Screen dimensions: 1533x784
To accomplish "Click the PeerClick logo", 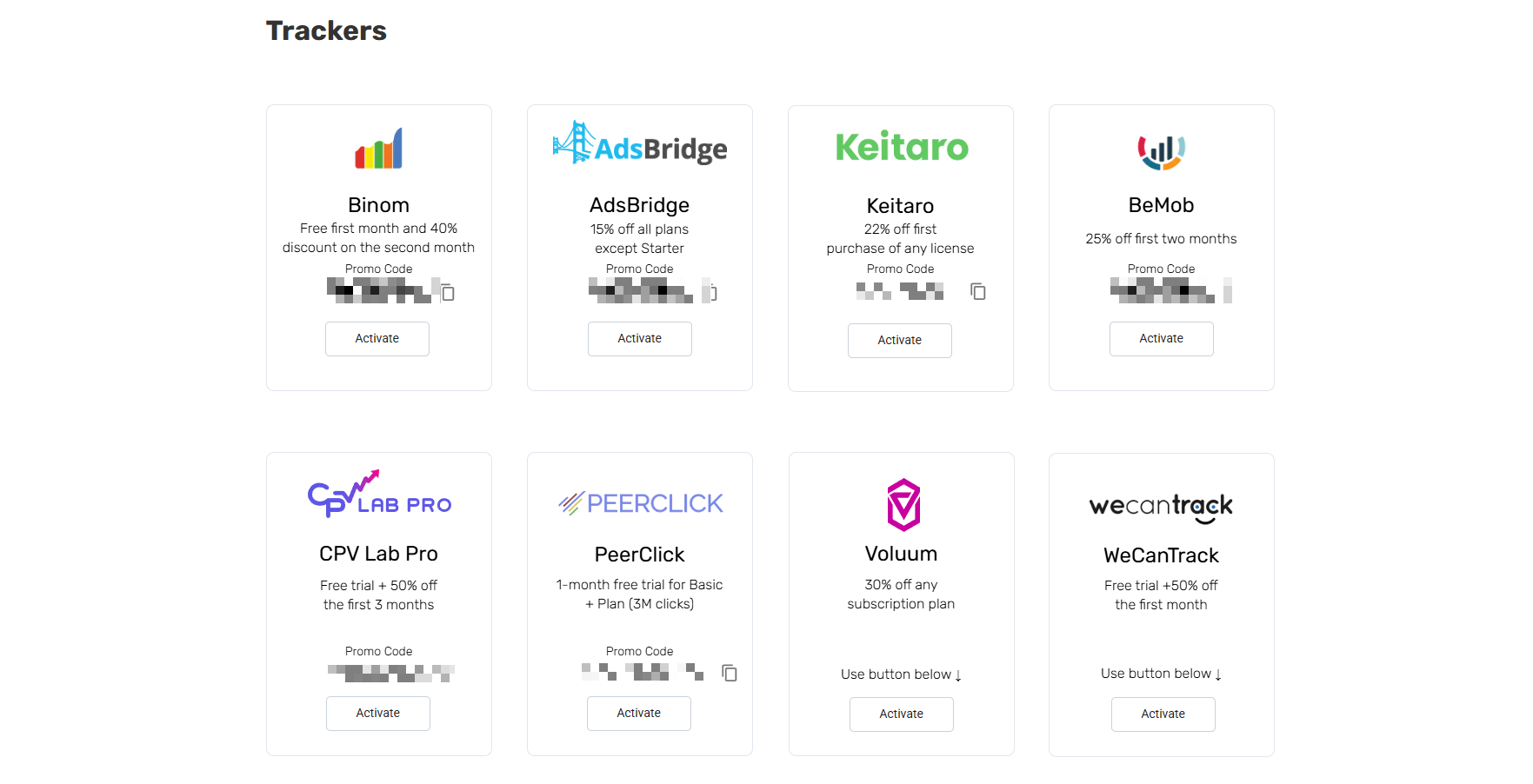I will pyautogui.click(x=640, y=502).
